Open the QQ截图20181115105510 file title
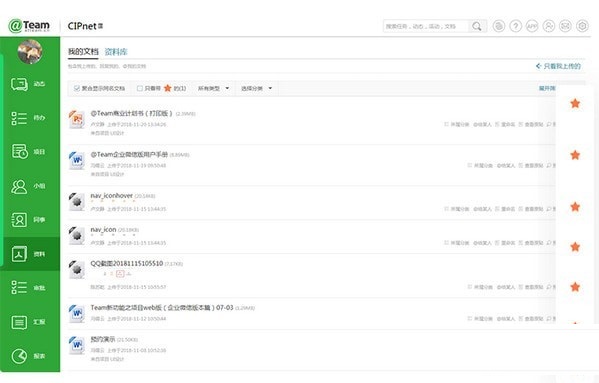This screenshot has height=383, width=599. (x=127, y=263)
